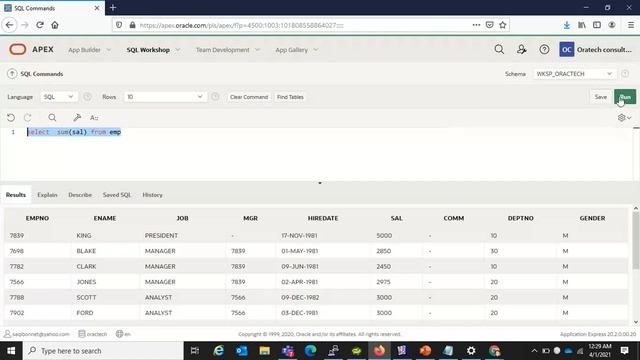The height and width of the screenshot is (360, 640).
Task: Open File Explorer from the taskbar
Action: 264,351
